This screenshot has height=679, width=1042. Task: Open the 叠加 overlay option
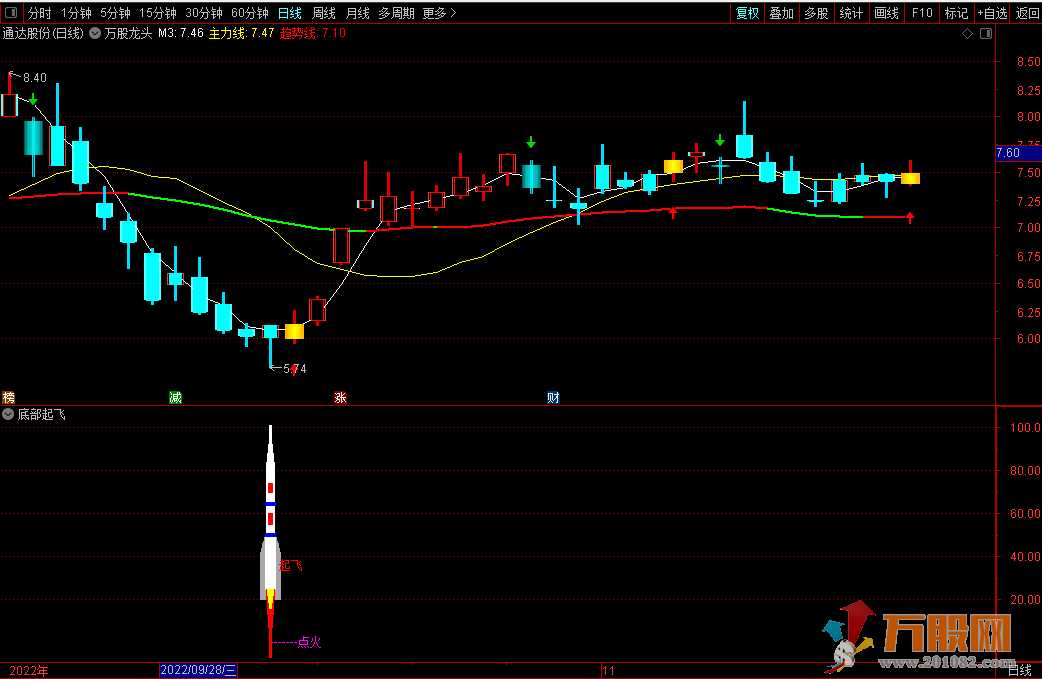782,13
